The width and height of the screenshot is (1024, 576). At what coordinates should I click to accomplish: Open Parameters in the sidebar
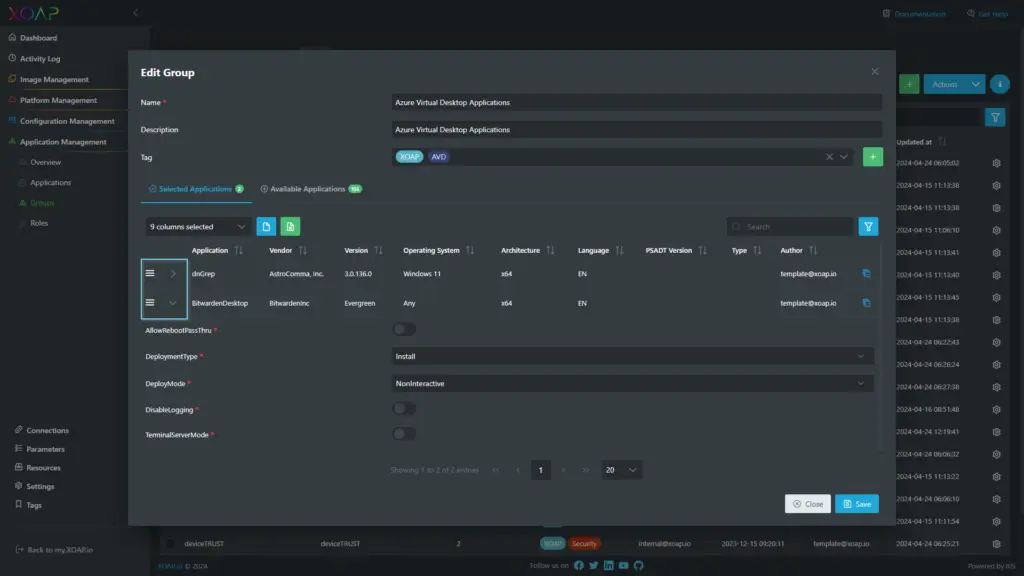pos(45,449)
